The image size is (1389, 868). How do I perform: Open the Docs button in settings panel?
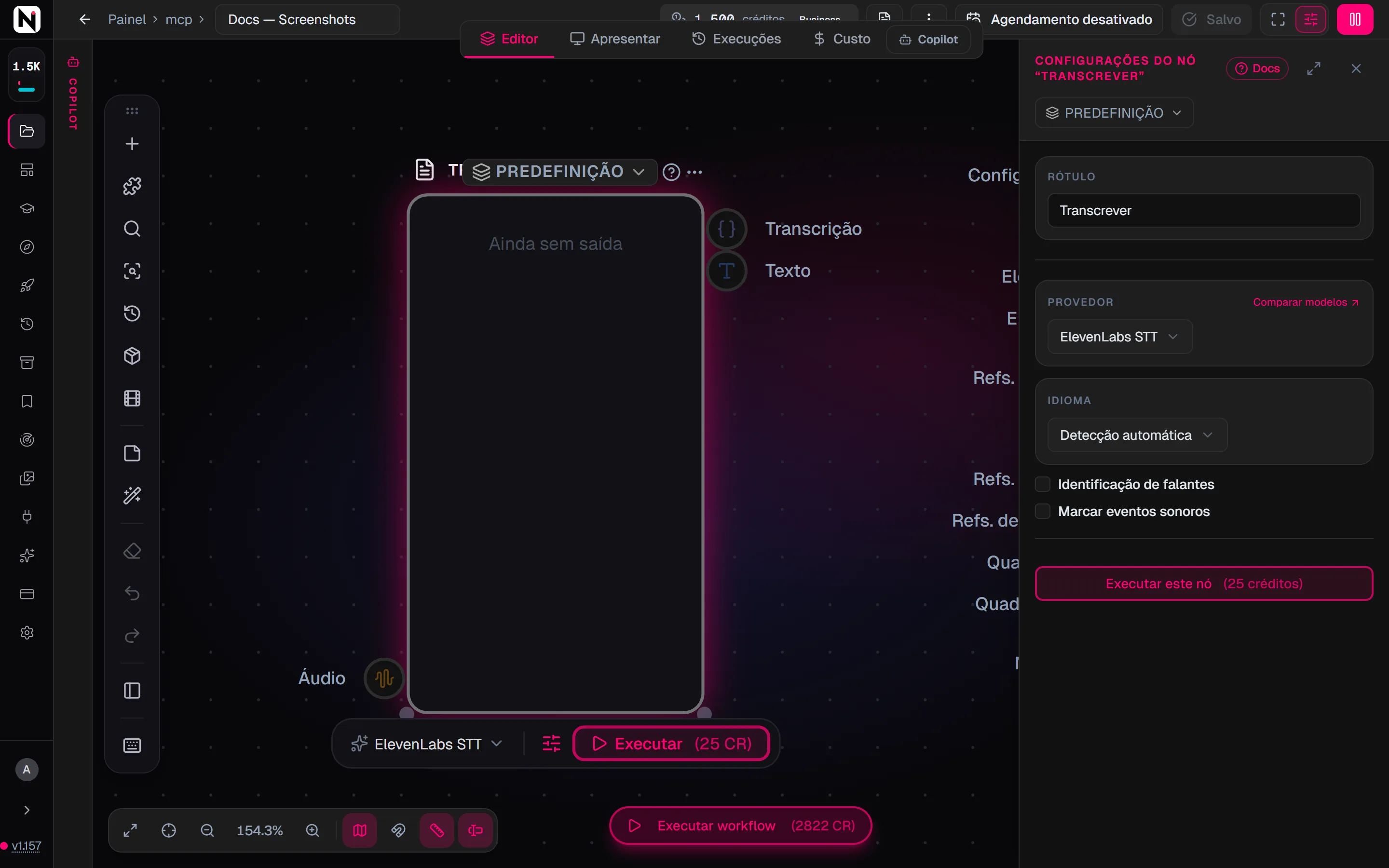(x=1257, y=68)
